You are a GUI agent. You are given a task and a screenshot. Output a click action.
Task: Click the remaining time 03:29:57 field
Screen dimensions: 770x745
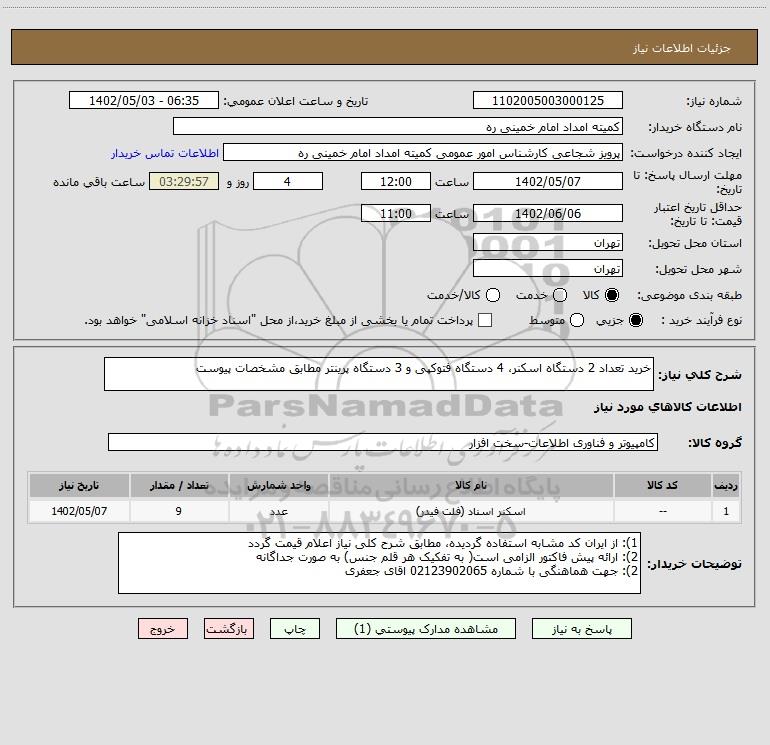(x=184, y=182)
